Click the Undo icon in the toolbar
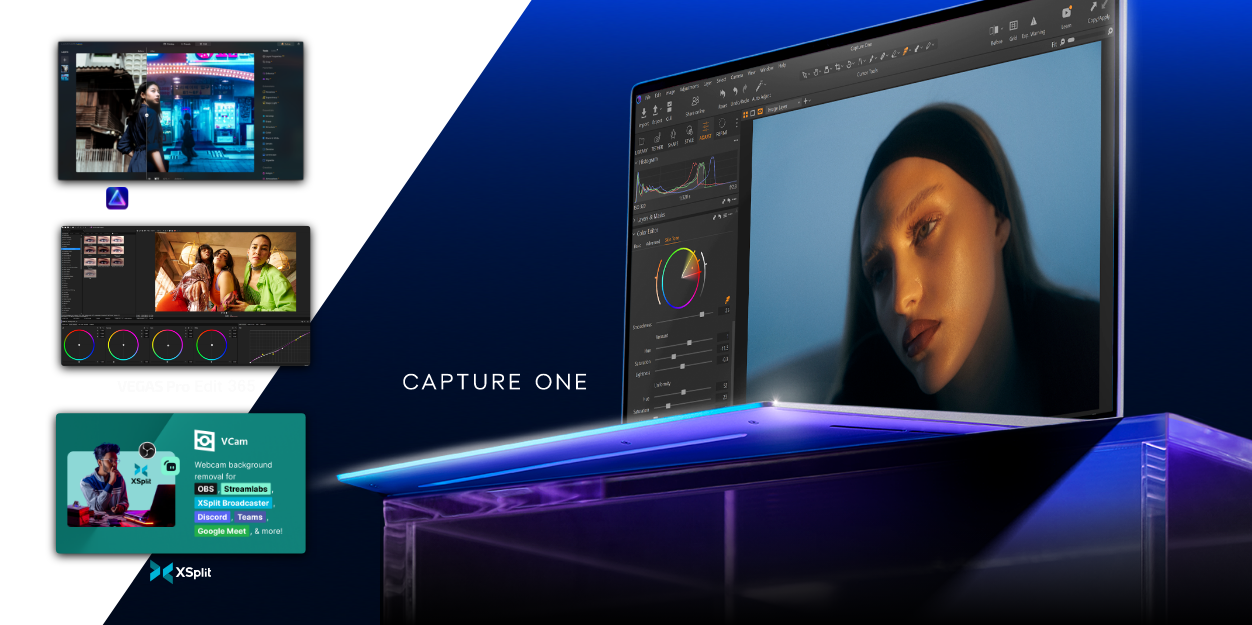1252x625 pixels. [x=736, y=90]
